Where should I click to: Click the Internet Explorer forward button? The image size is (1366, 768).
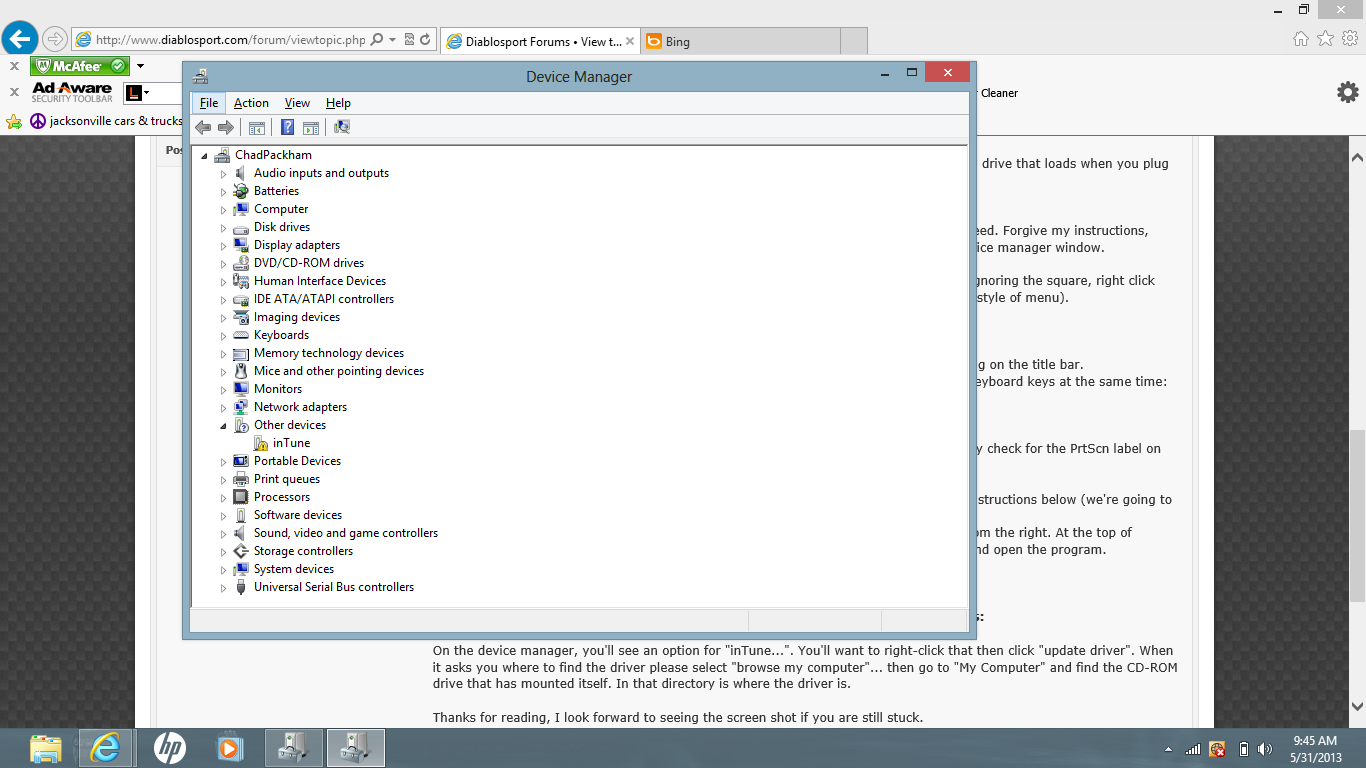pos(55,40)
